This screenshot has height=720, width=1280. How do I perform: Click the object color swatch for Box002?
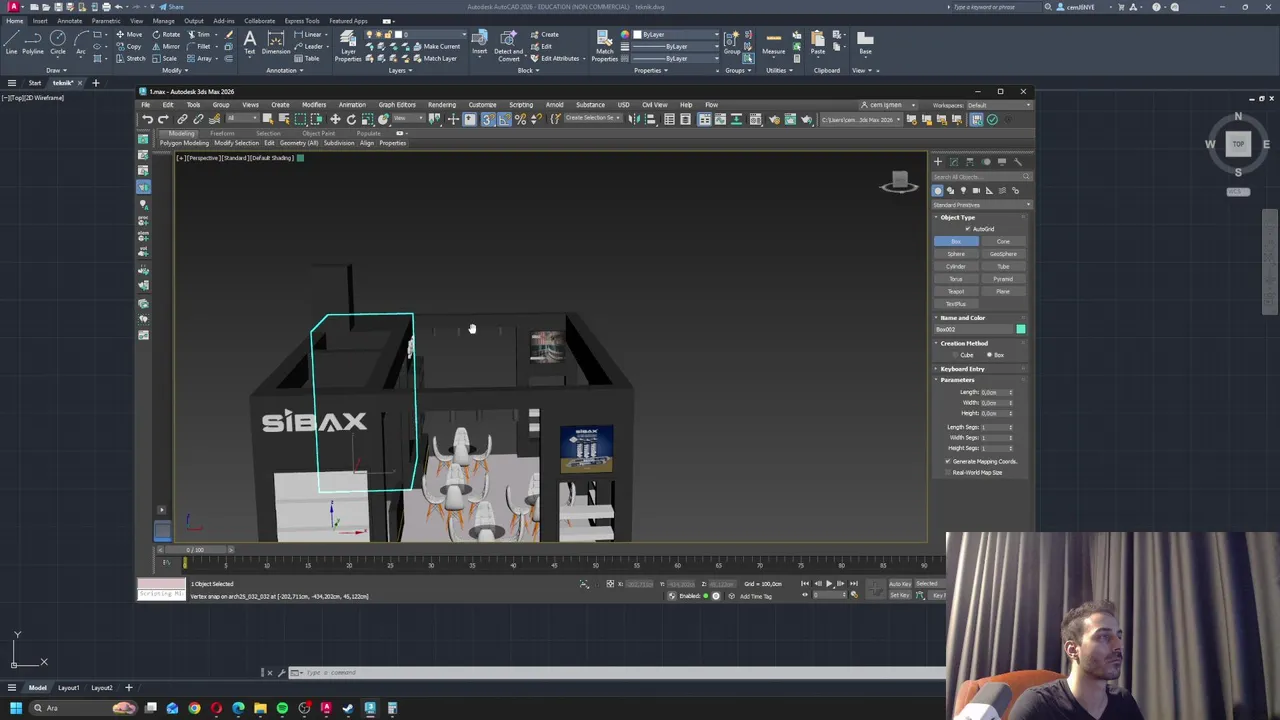click(1020, 329)
